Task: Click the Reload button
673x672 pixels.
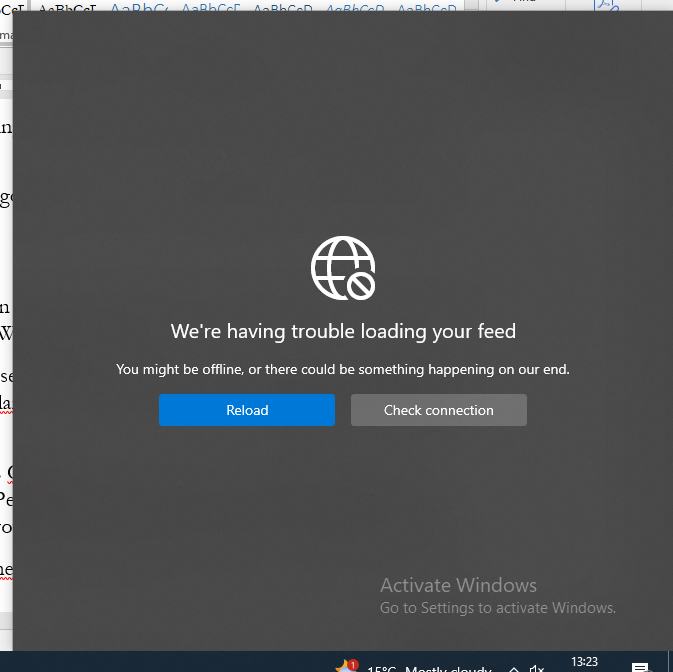Action: click(x=247, y=410)
